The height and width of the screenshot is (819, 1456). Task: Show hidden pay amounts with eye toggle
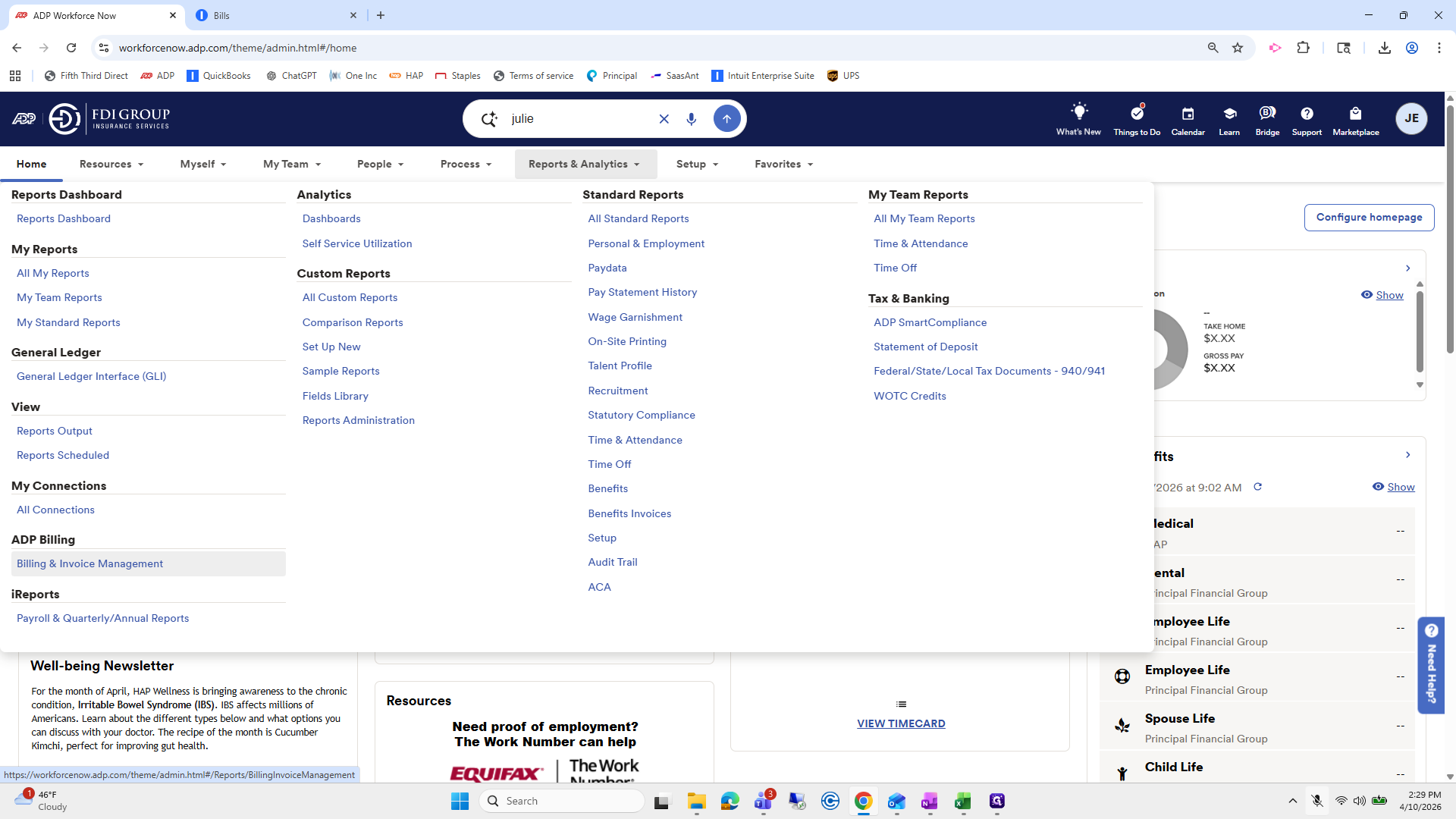click(x=1382, y=295)
